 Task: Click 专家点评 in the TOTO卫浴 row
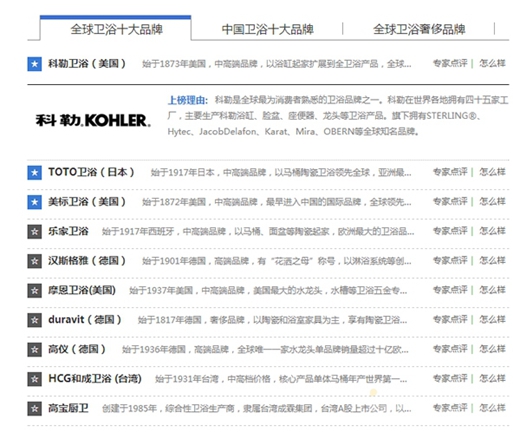450,172
